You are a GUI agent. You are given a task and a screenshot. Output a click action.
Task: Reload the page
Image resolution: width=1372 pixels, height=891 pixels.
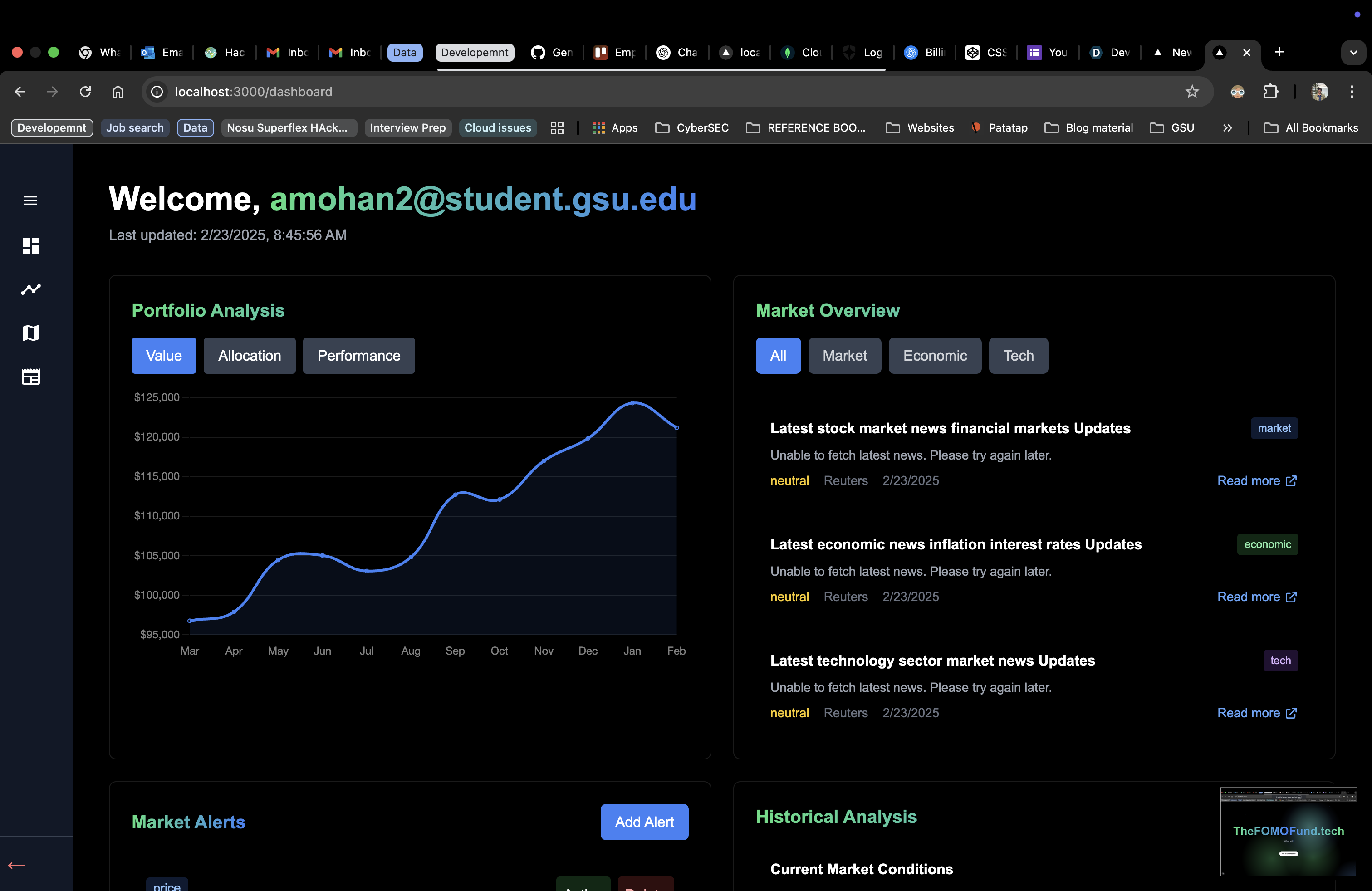click(85, 92)
